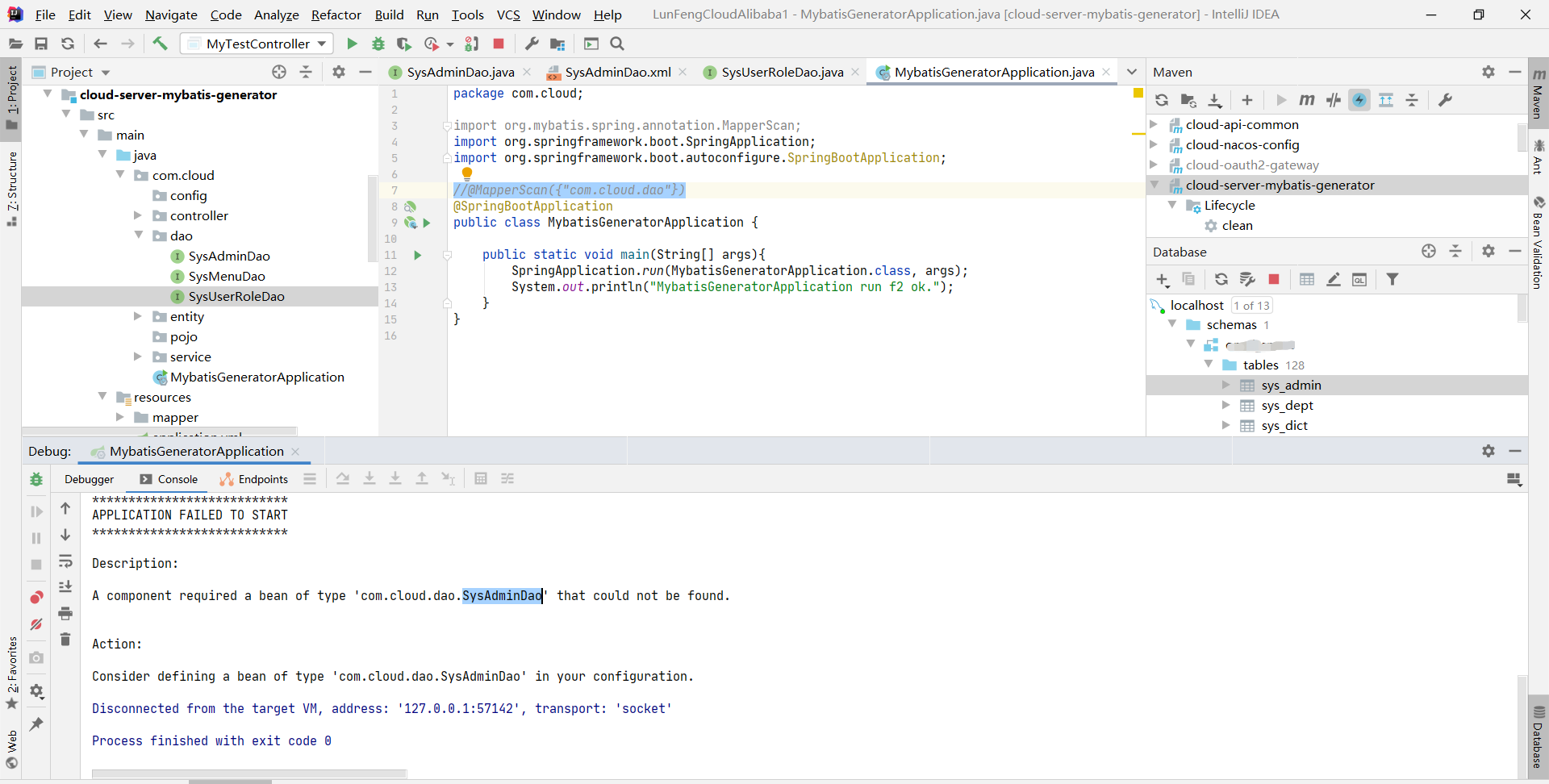This screenshot has height=784, width=1549.
Task: Switch to SysUserRoleDao.java editor tab
Action: coord(783,72)
